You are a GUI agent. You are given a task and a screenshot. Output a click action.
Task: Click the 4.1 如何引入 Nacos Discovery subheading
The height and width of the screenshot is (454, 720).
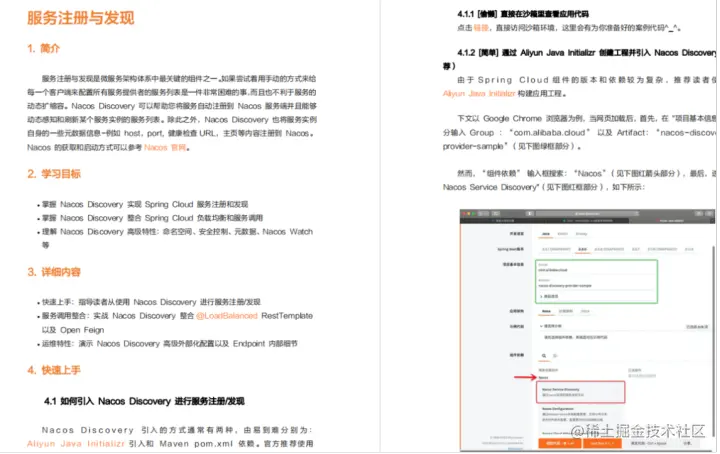tap(144, 401)
